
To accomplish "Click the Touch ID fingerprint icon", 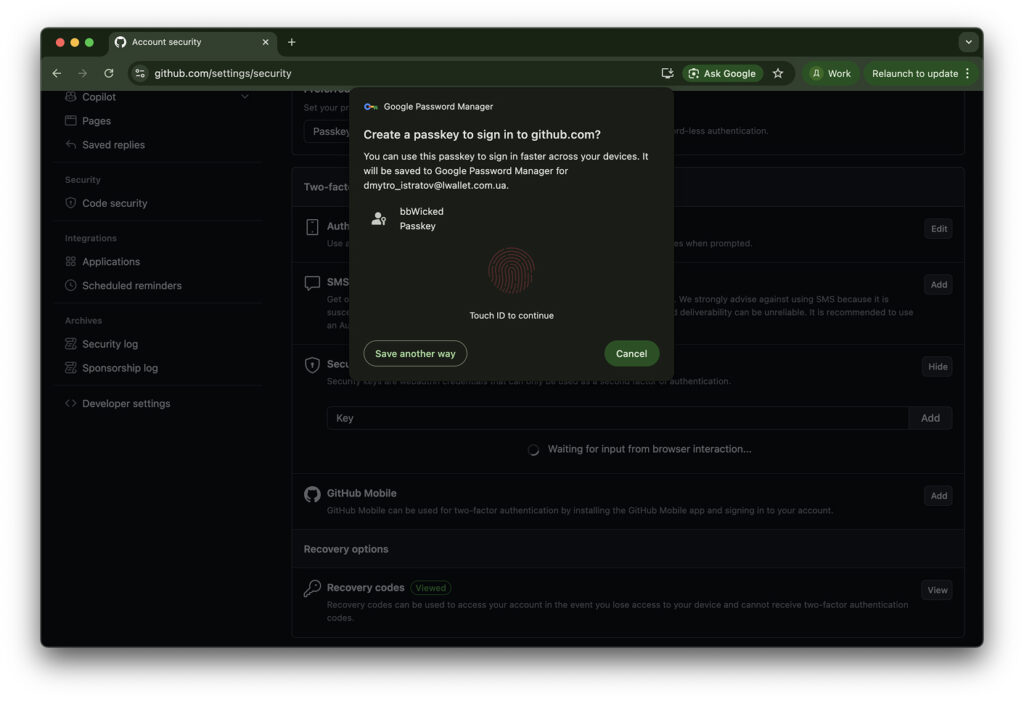I will (x=511, y=270).
